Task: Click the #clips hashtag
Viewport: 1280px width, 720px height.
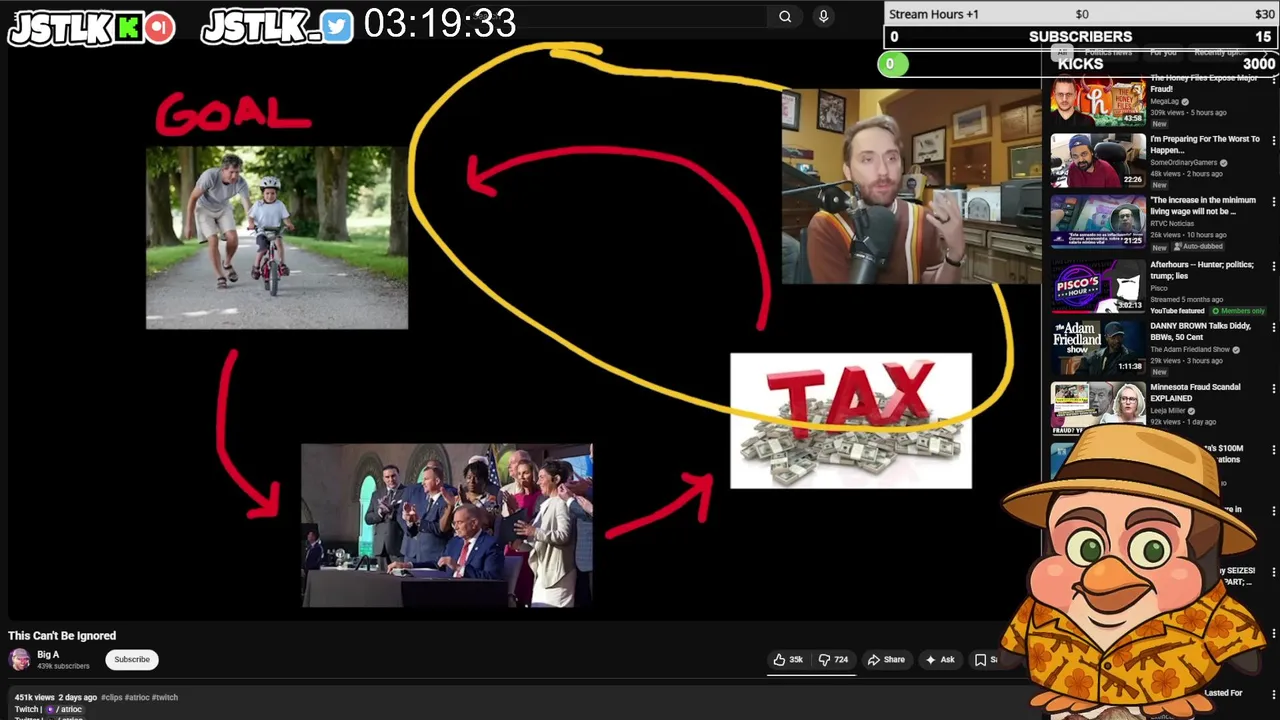Action: (x=111, y=697)
